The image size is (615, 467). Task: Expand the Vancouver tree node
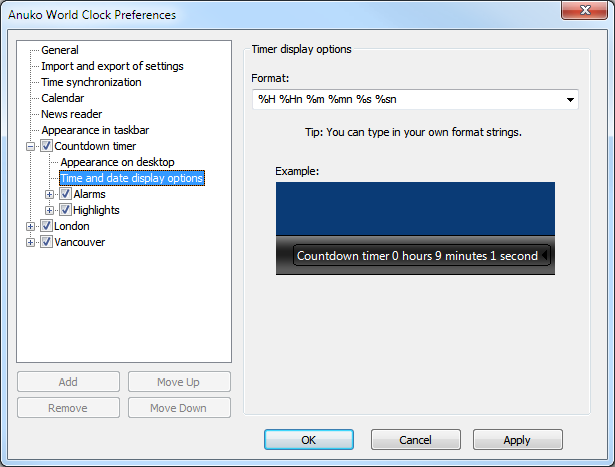(31, 242)
